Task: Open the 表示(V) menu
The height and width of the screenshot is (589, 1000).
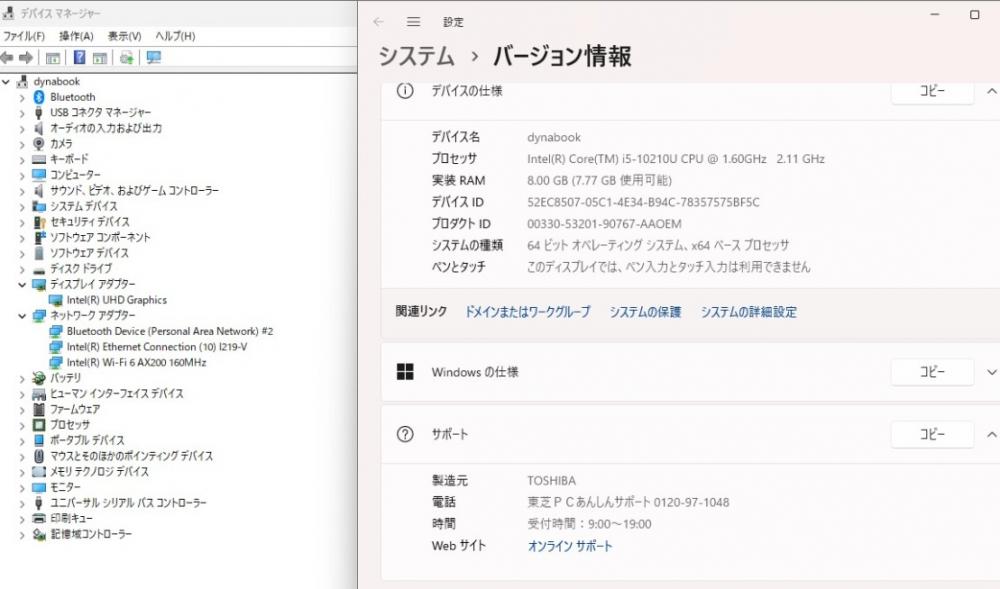Action: (124, 36)
